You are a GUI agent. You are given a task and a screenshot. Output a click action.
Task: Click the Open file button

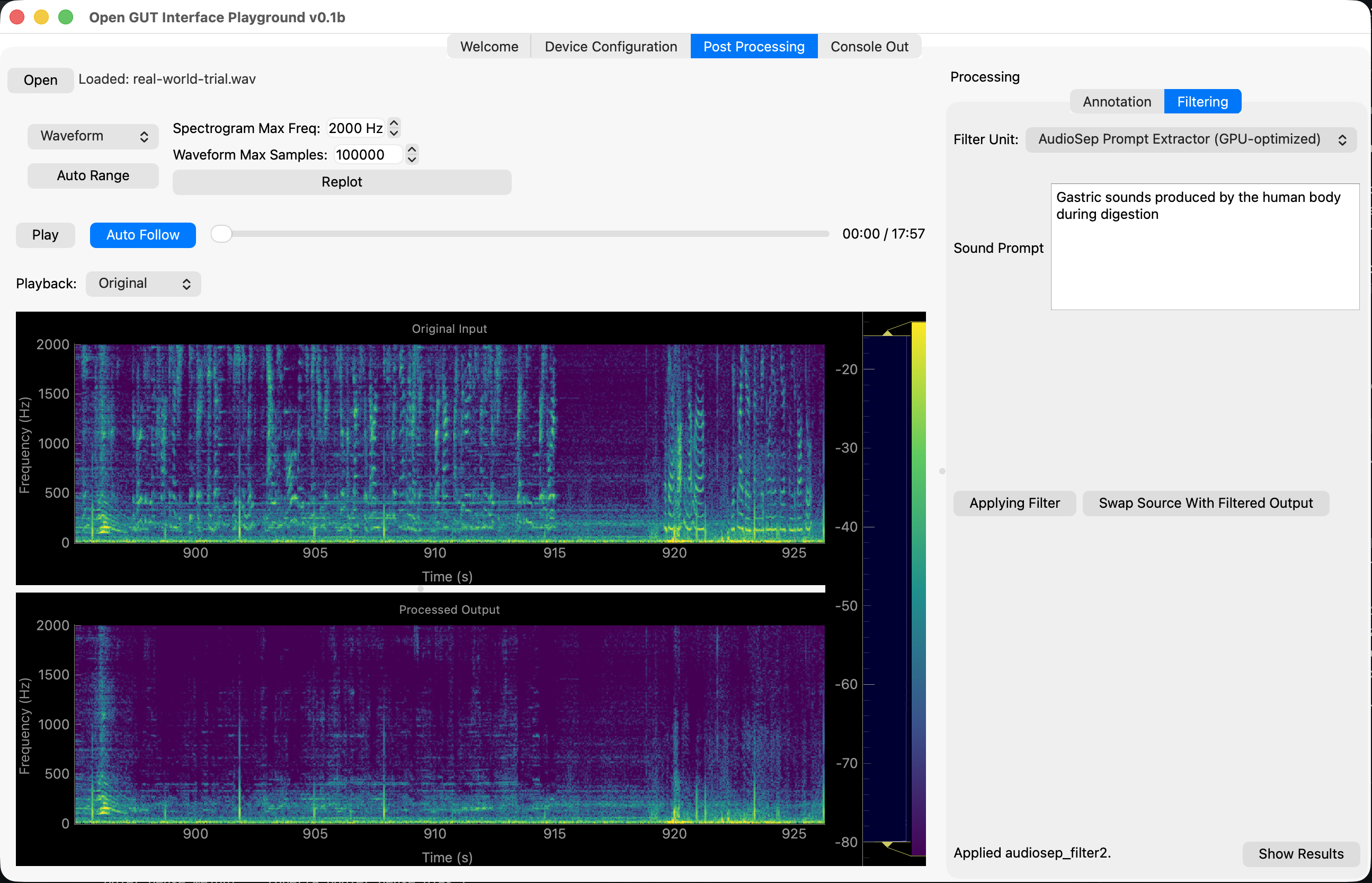click(40, 80)
